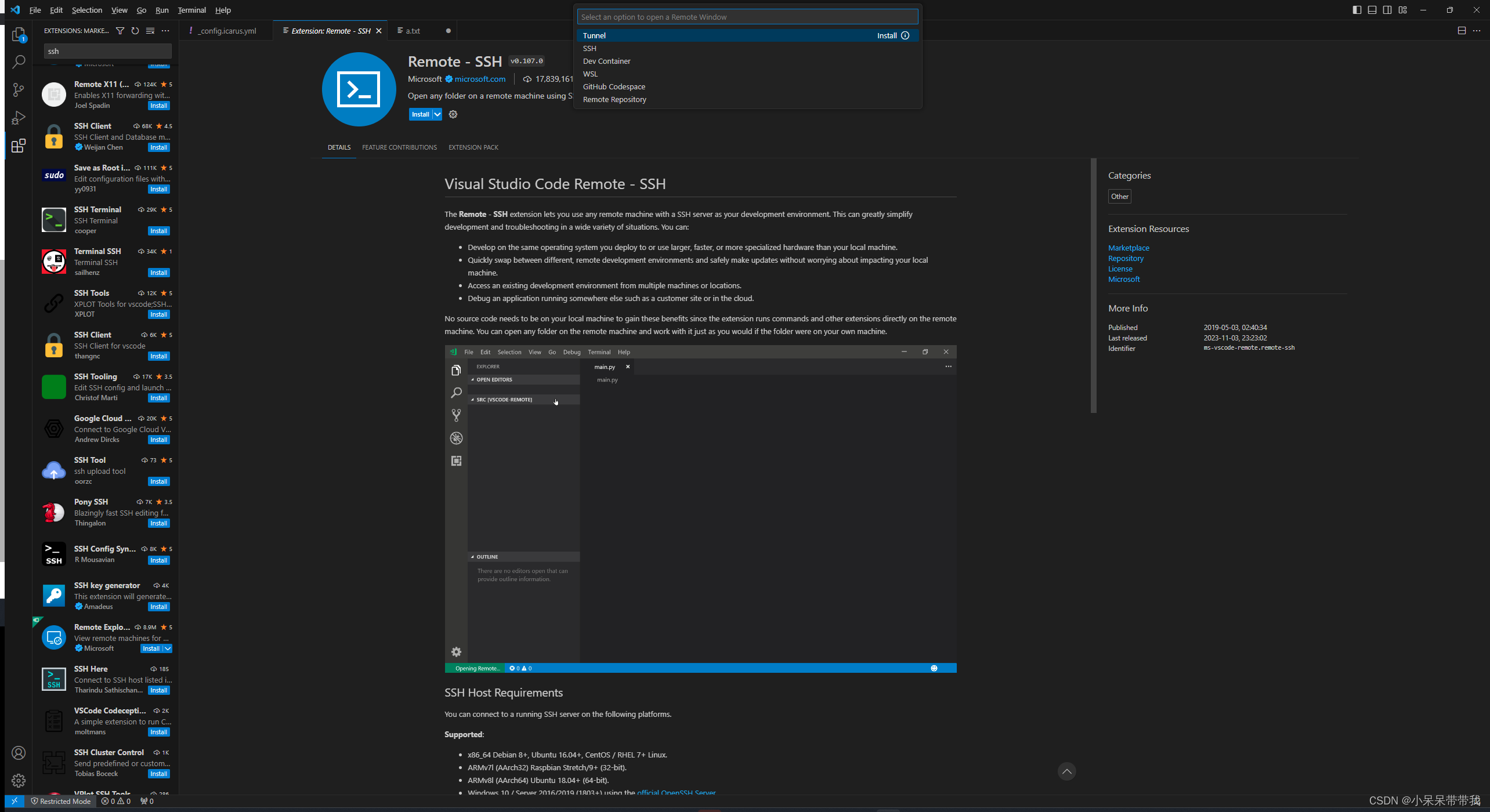The image size is (1490, 812).
Task: Open the Search view in the activity bar
Action: (x=19, y=61)
